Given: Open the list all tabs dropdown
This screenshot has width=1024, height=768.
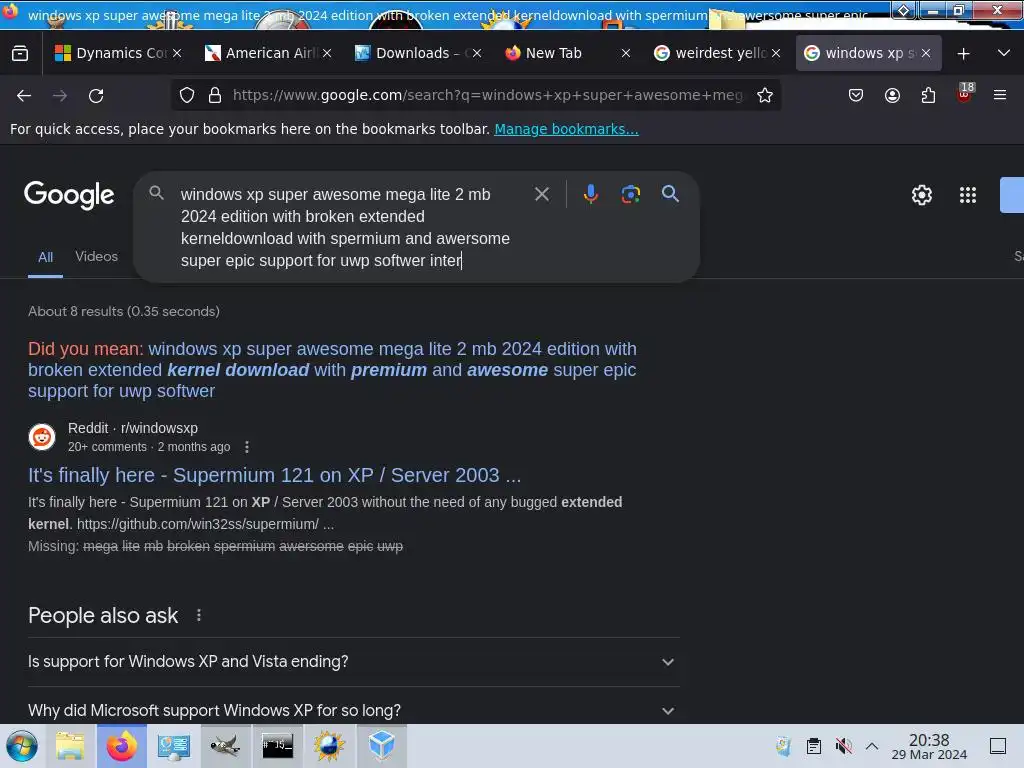Looking at the screenshot, I should [1004, 53].
